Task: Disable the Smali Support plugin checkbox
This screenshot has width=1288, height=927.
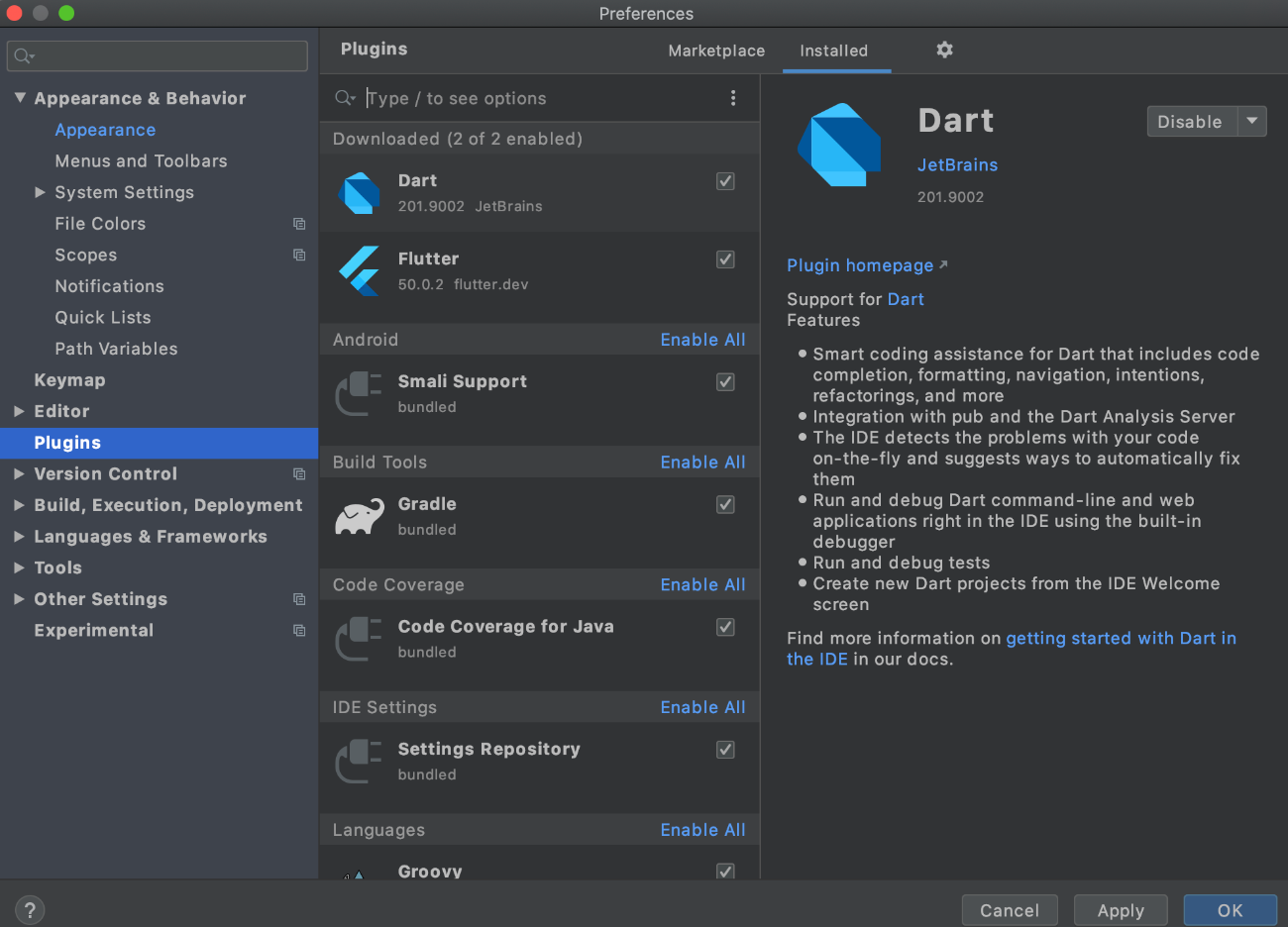Action: tap(725, 382)
